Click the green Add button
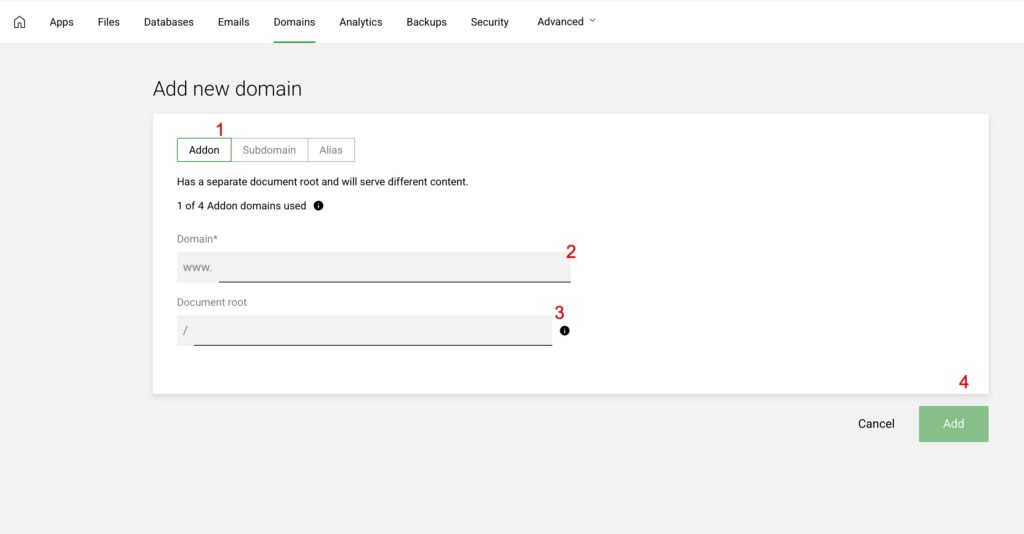This screenshot has height=534, width=1024. [x=953, y=424]
